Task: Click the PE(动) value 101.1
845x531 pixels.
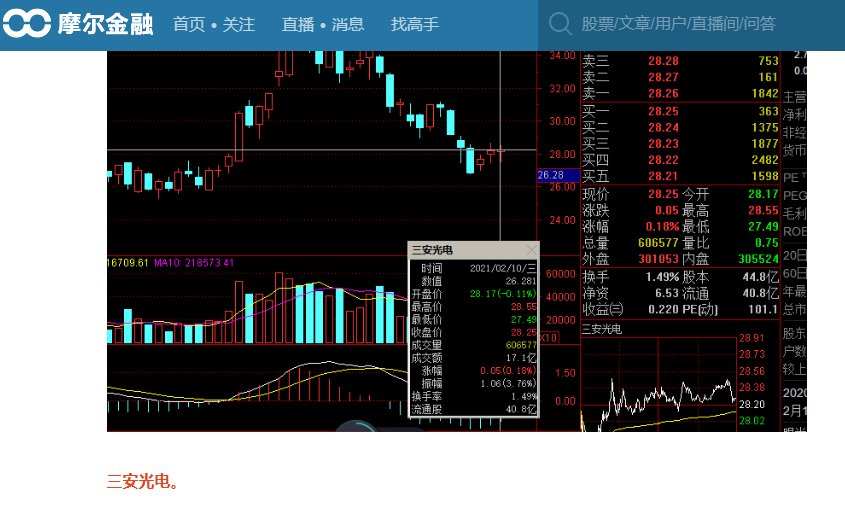Action: 763,309
